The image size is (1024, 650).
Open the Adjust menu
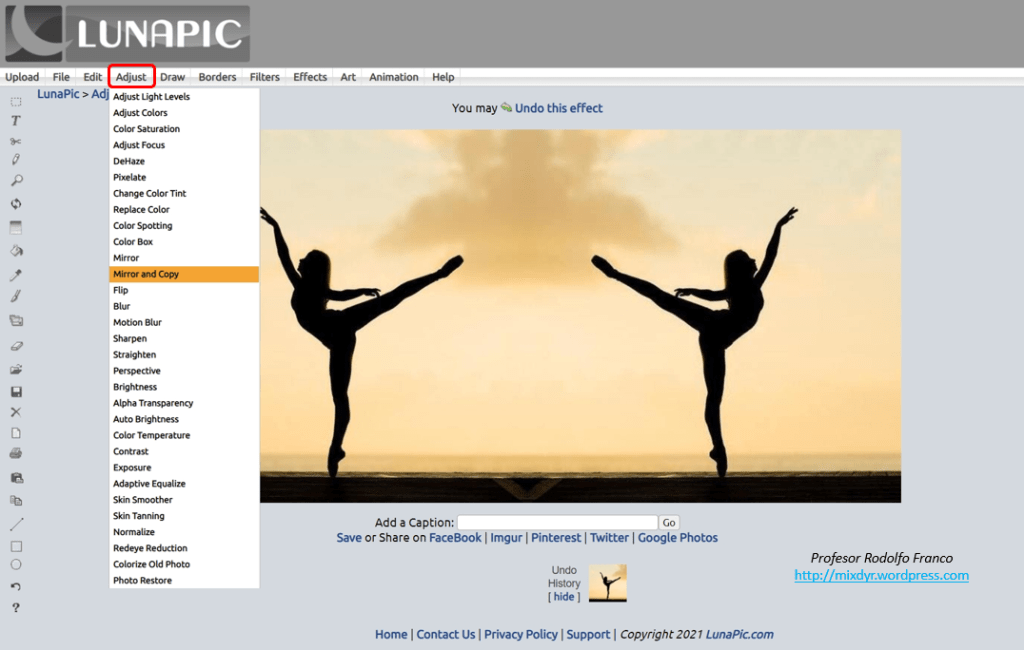tap(131, 77)
